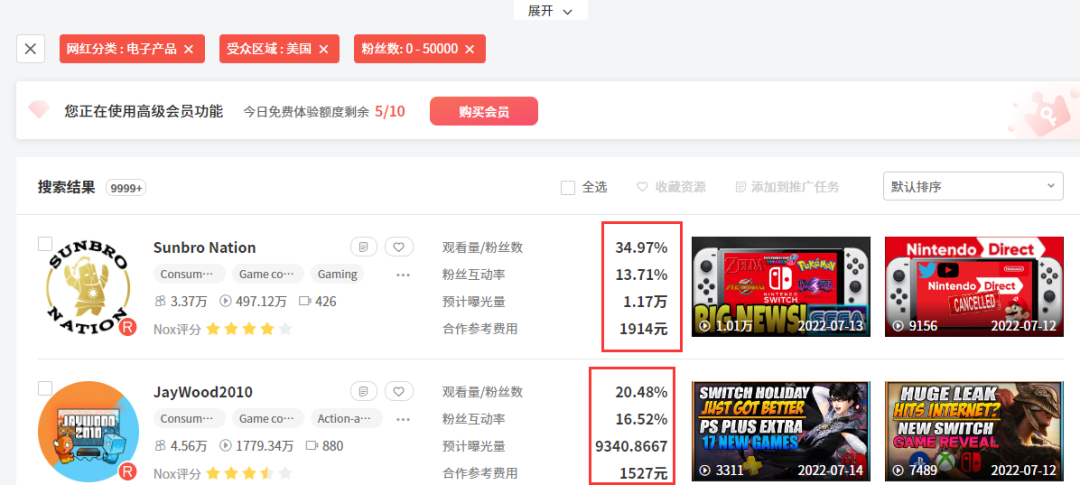Clear all filters with the X button
This screenshot has height=485, width=1080.
(x=30, y=49)
